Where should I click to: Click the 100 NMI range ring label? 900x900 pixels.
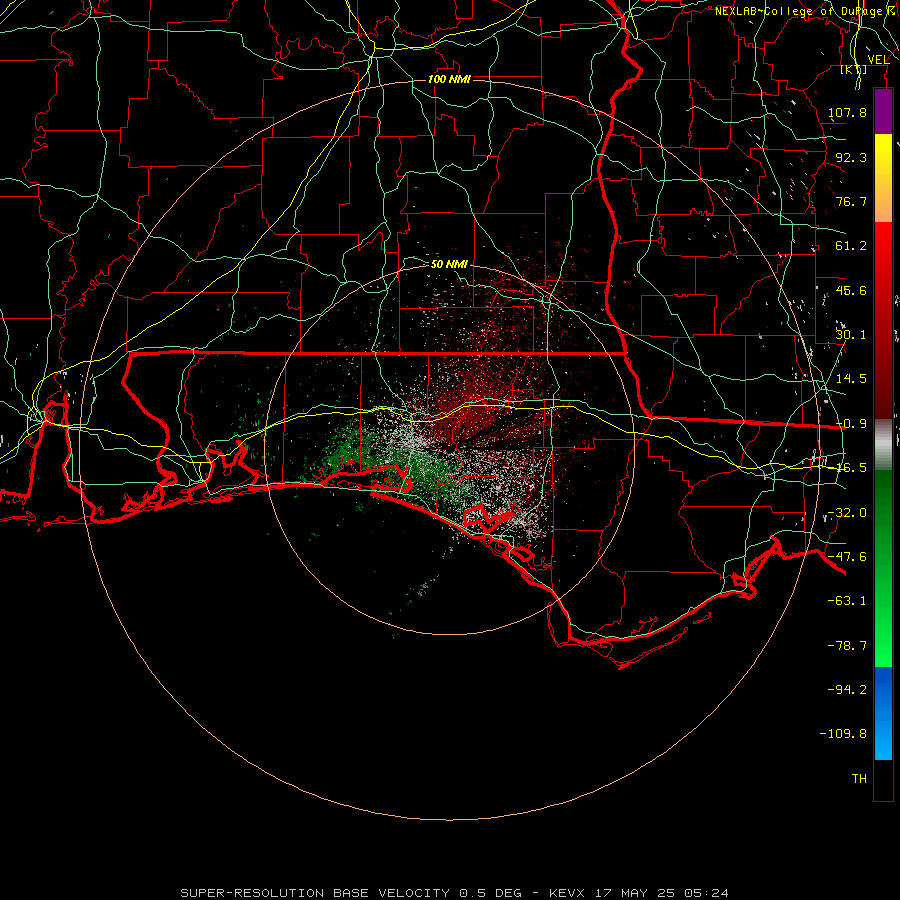[449, 79]
